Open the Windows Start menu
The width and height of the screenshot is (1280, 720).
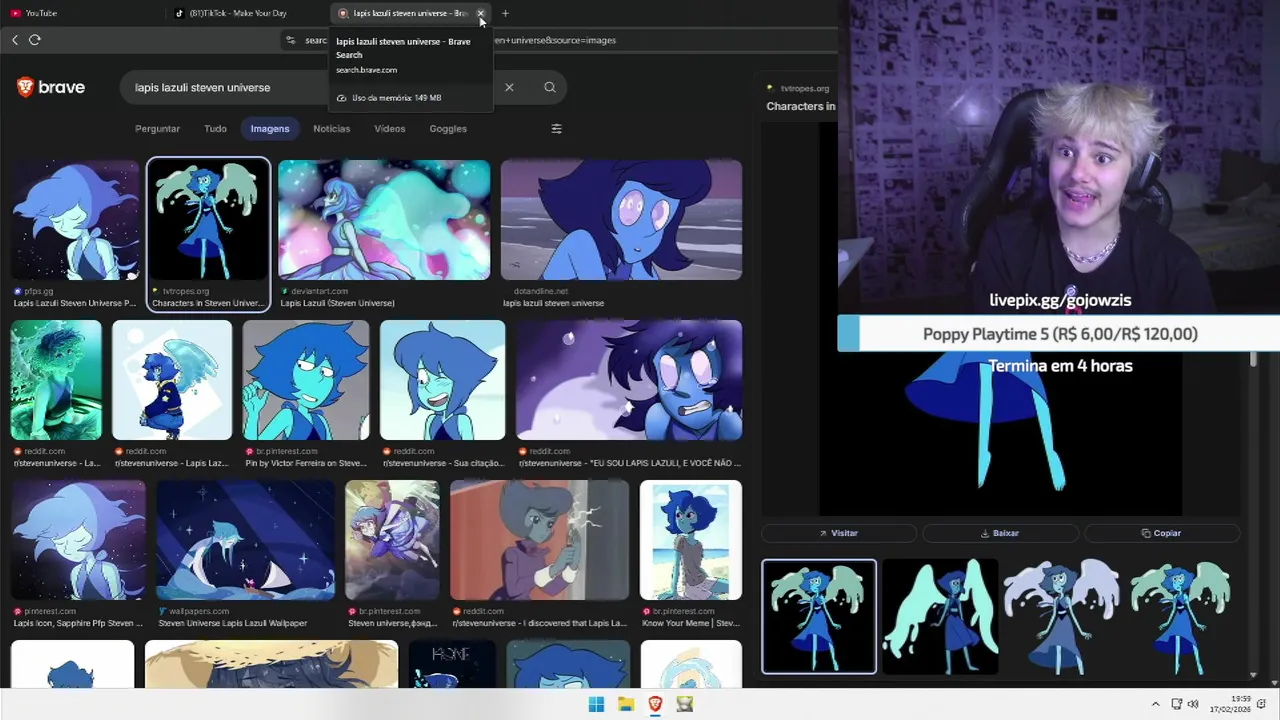pyautogui.click(x=596, y=704)
